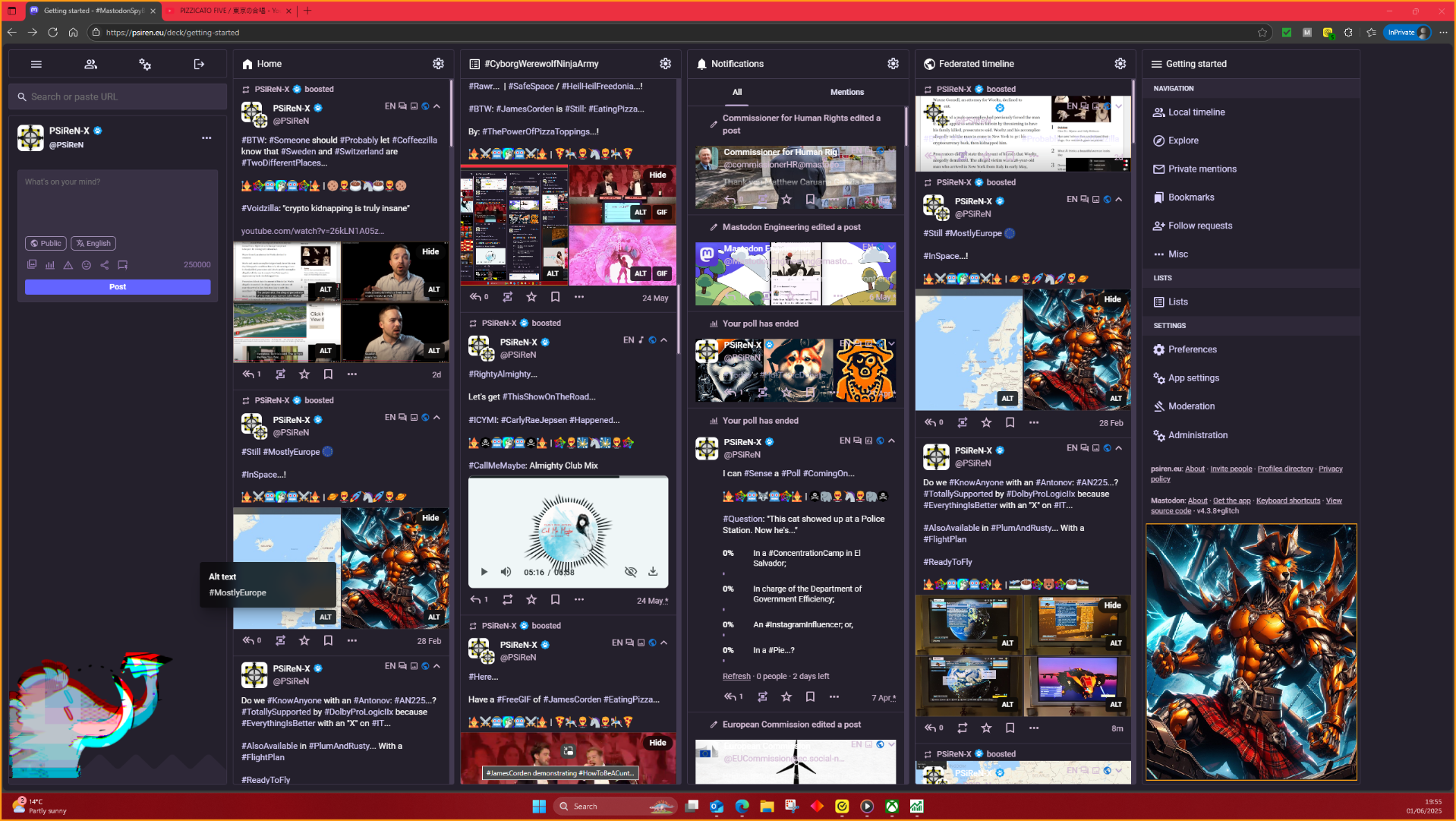Open Microsoft Edge from the taskbar

(742, 807)
